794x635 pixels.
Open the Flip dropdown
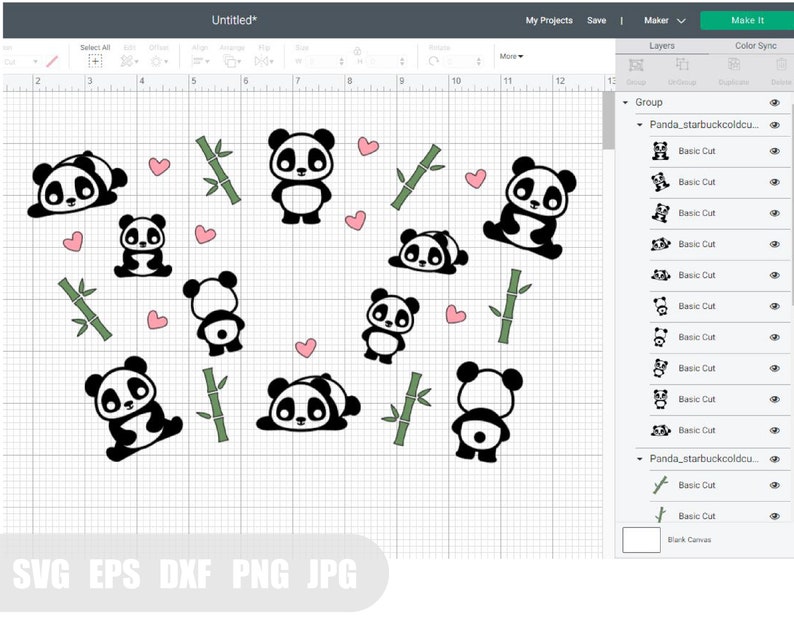264,61
